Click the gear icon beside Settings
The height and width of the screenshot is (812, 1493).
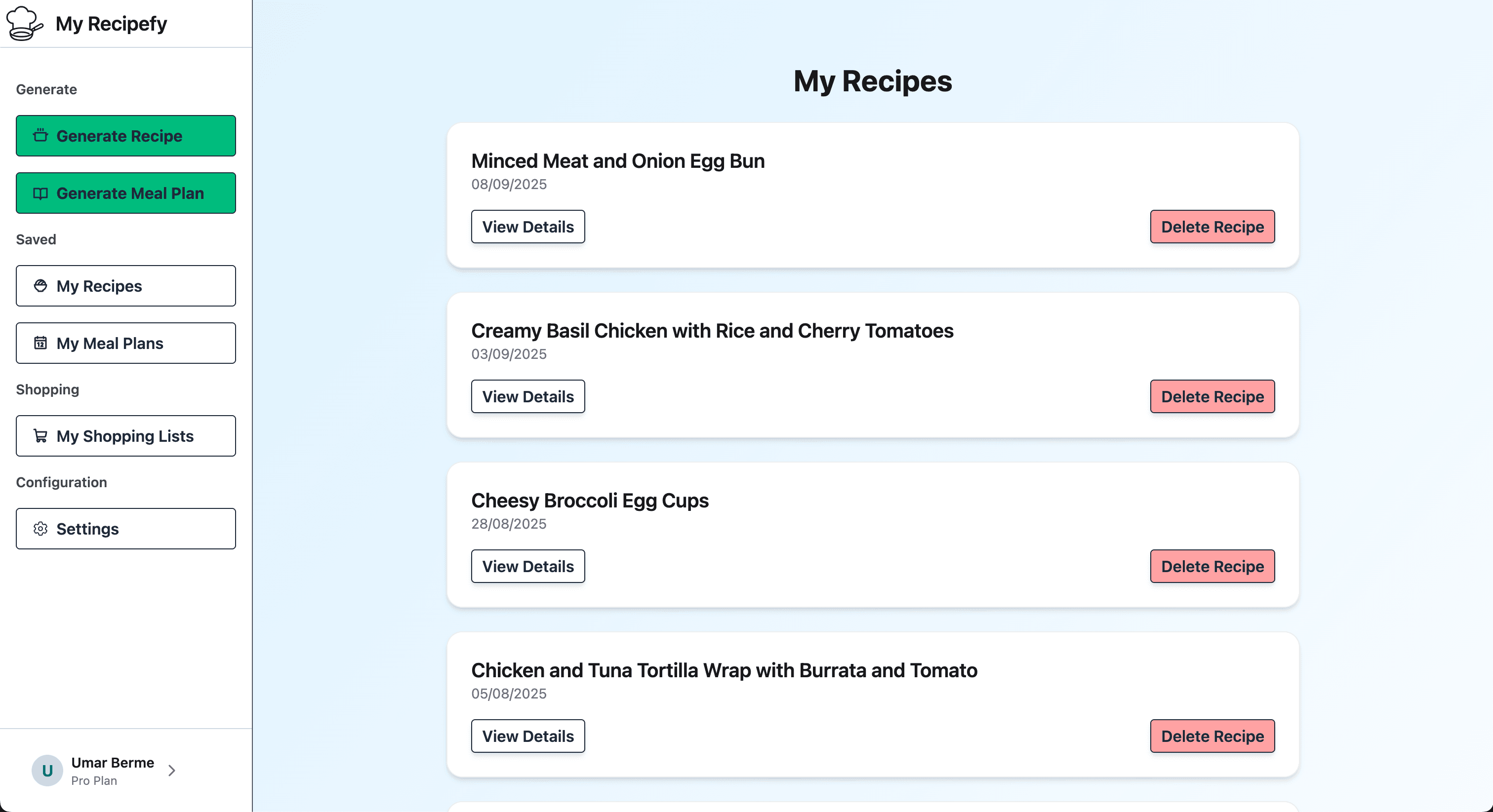point(40,528)
